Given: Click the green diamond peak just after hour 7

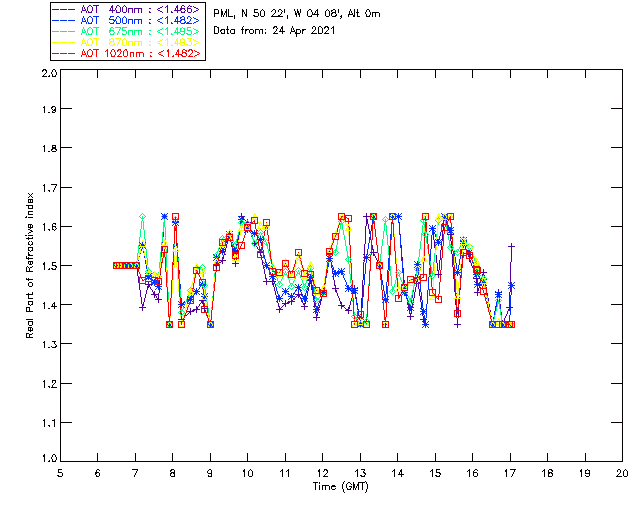Looking at the screenshot, I should click(142, 216).
